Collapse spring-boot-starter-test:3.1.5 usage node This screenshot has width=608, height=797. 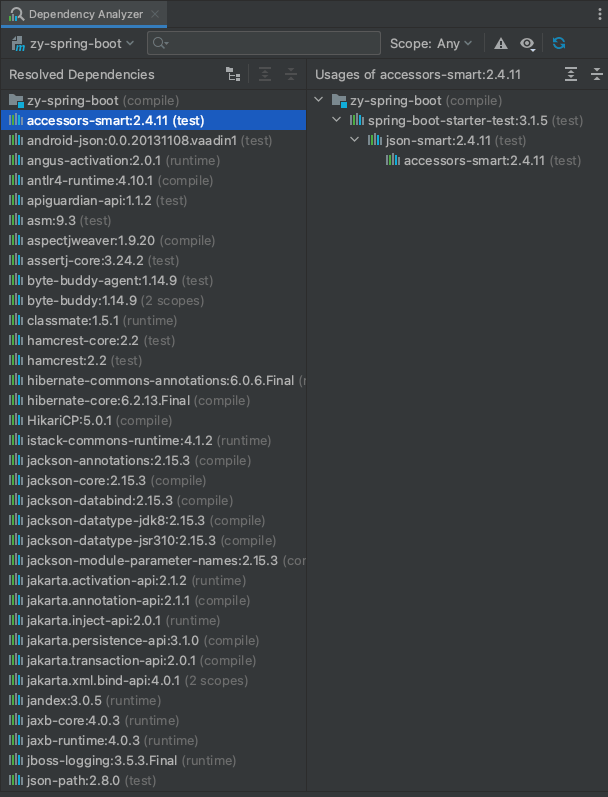[x=337, y=120]
